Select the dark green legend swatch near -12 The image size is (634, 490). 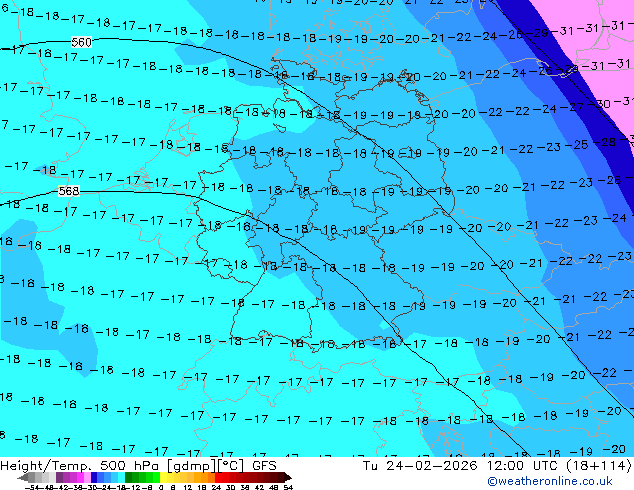pyautogui.click(x=129, y=477)
